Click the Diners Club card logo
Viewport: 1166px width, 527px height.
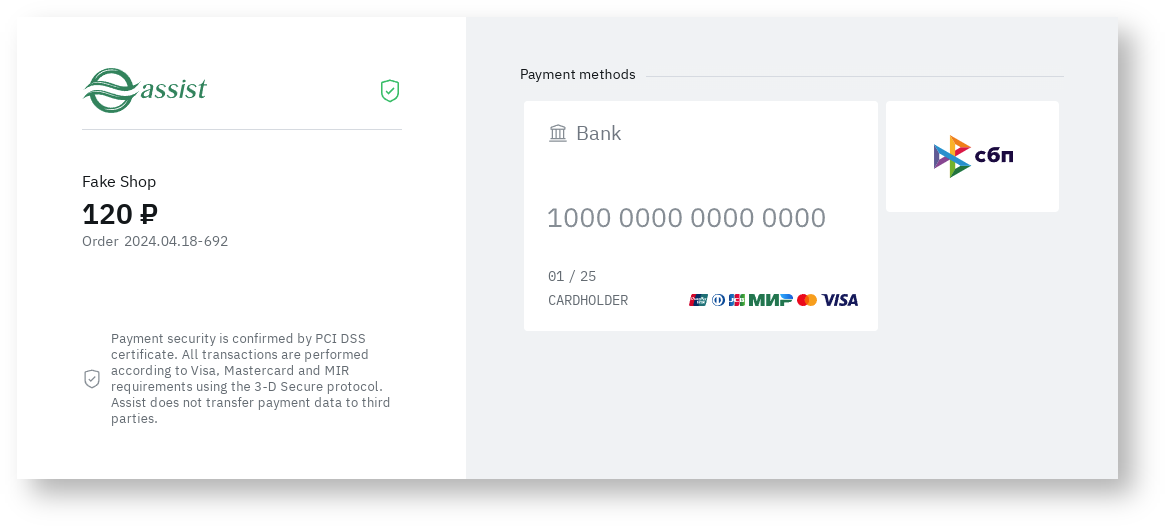tap(718, 300)
